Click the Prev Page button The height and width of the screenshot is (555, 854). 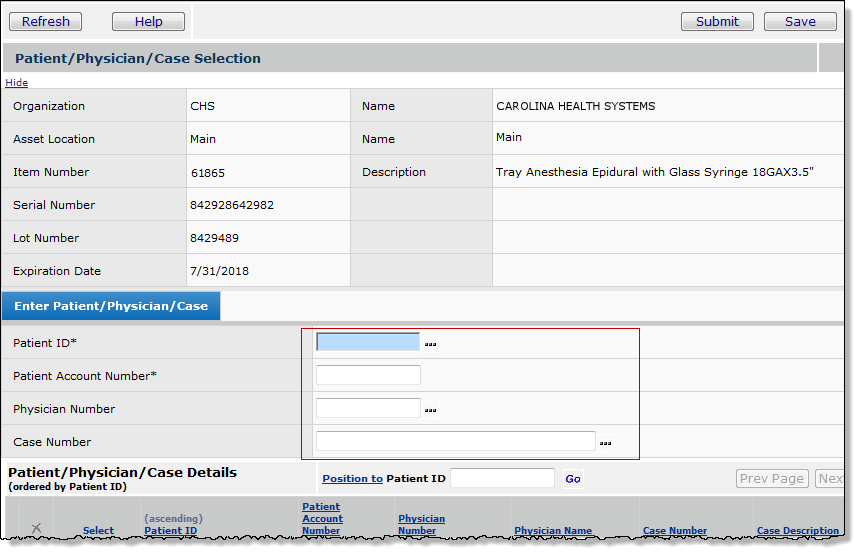click(772, 479)
